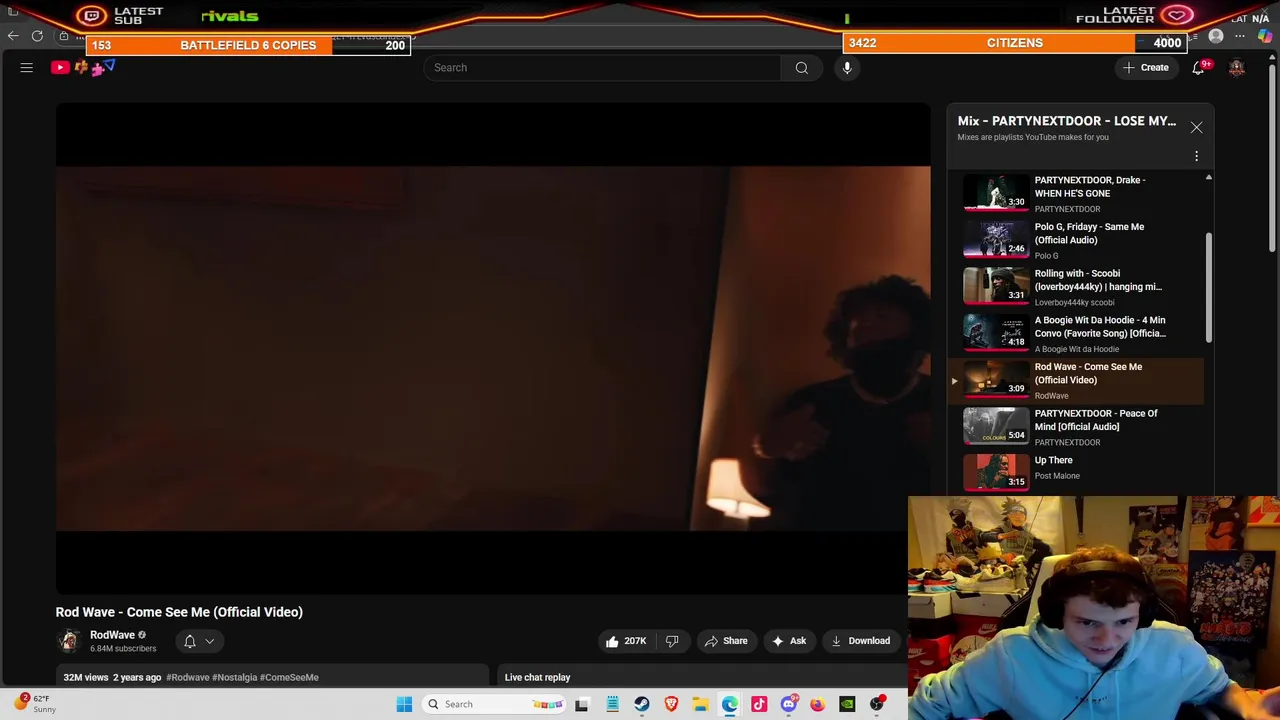Click the playlist panel scrollbar
Image resolution: width=1280 pixels, height=720 pixels.
click(x=1208, y=290)
